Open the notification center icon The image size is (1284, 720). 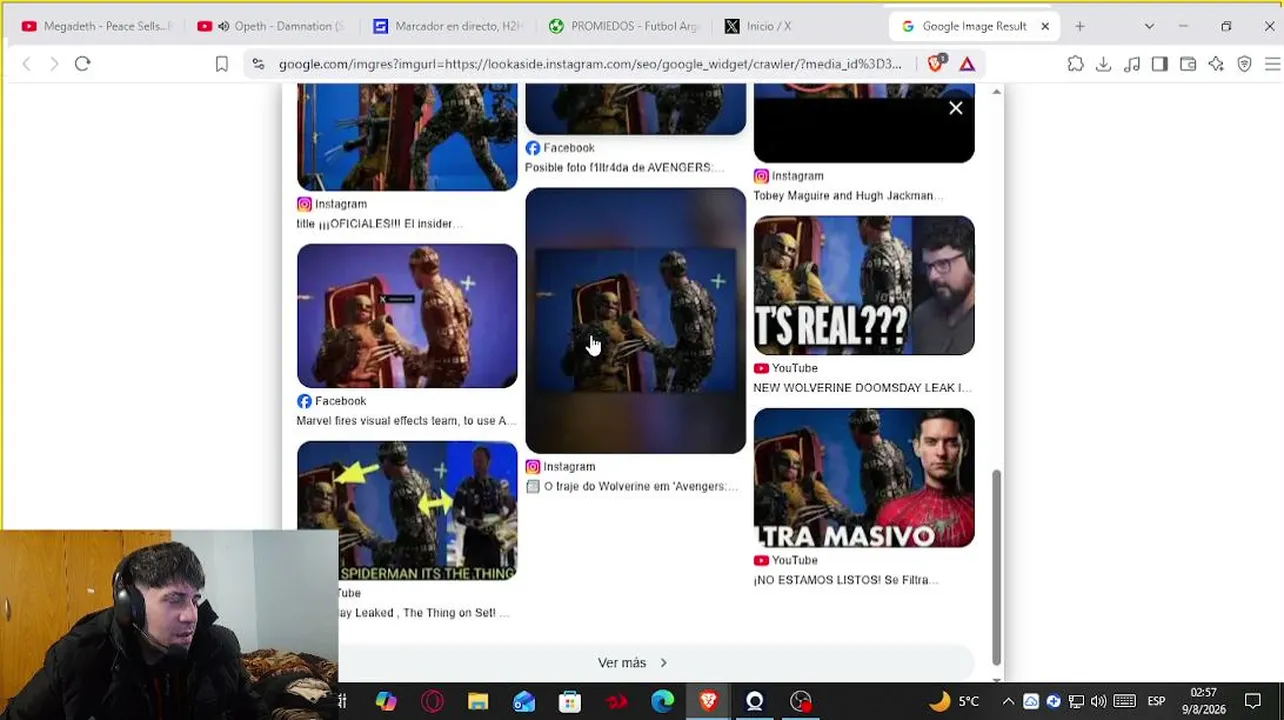click(x=1253, y=702)
